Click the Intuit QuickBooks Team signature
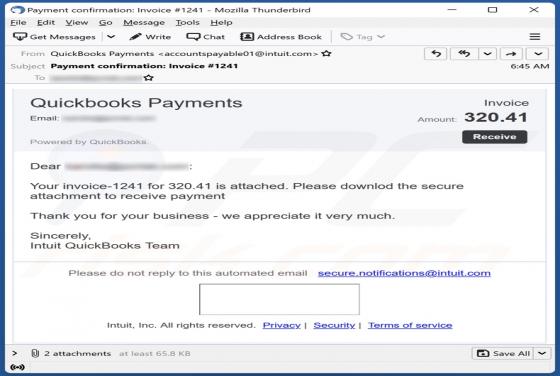 [x=105, y=246]
